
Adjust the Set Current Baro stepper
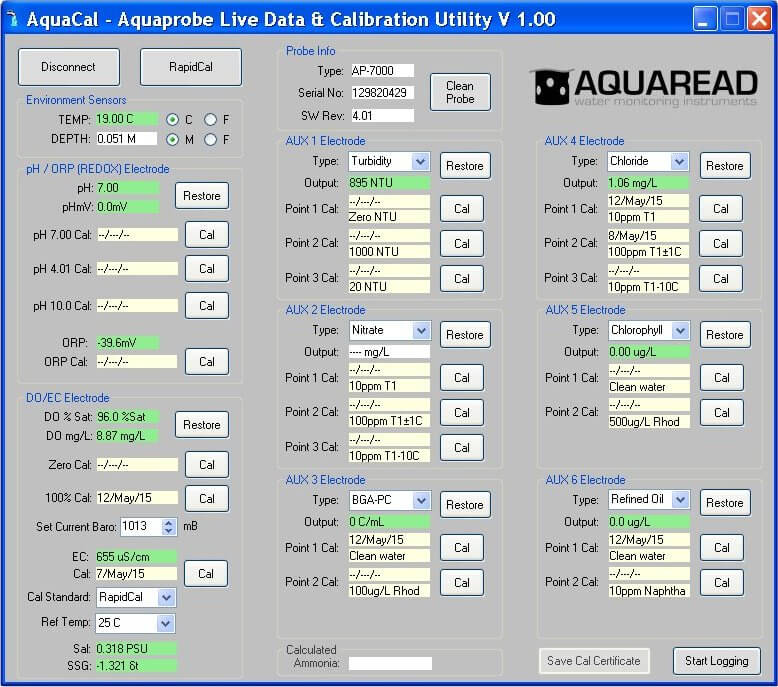tap(168, 526)
